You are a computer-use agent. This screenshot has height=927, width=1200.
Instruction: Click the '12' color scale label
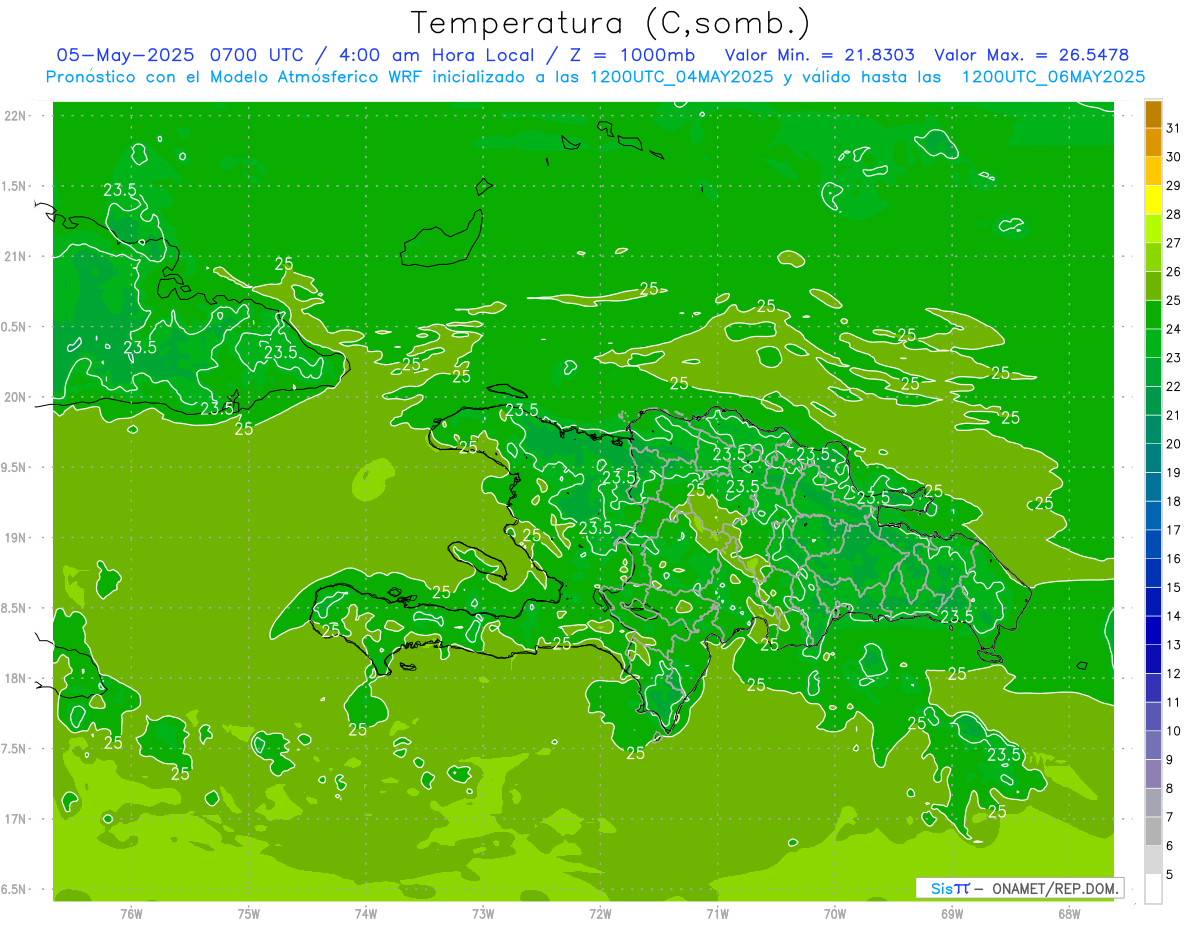[1173, 674]
